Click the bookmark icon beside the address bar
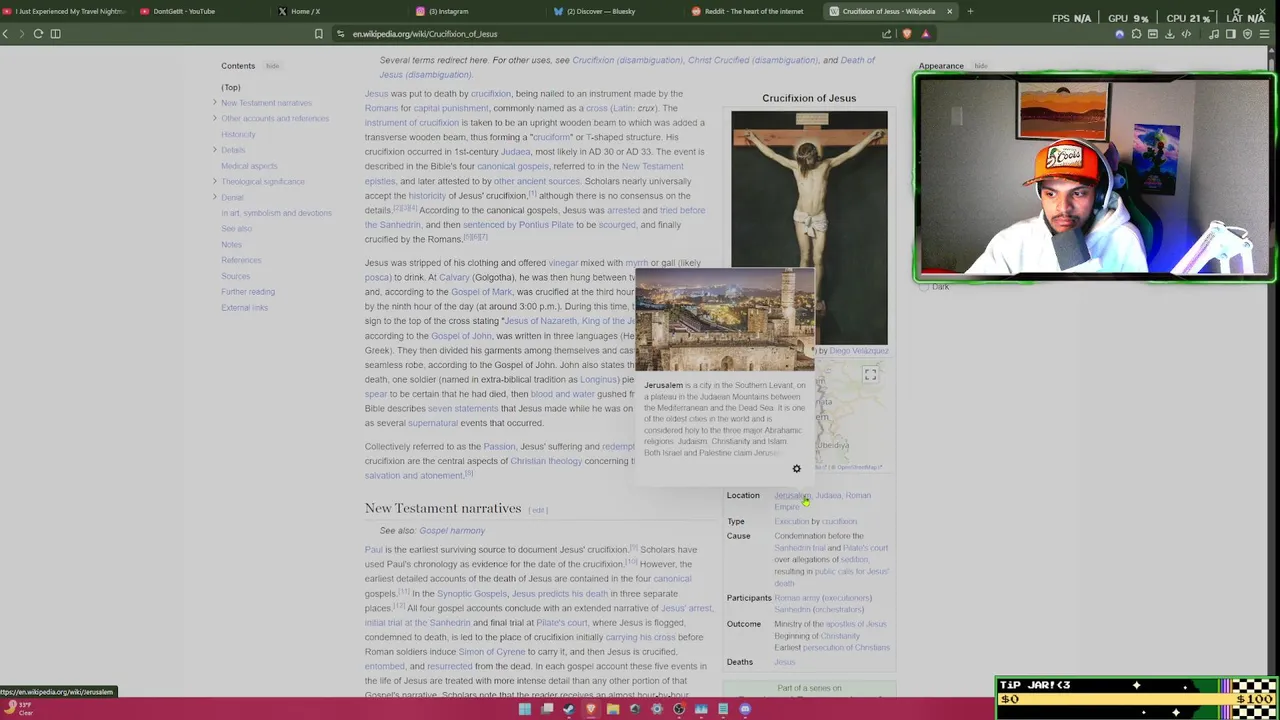 coord(319,34)
